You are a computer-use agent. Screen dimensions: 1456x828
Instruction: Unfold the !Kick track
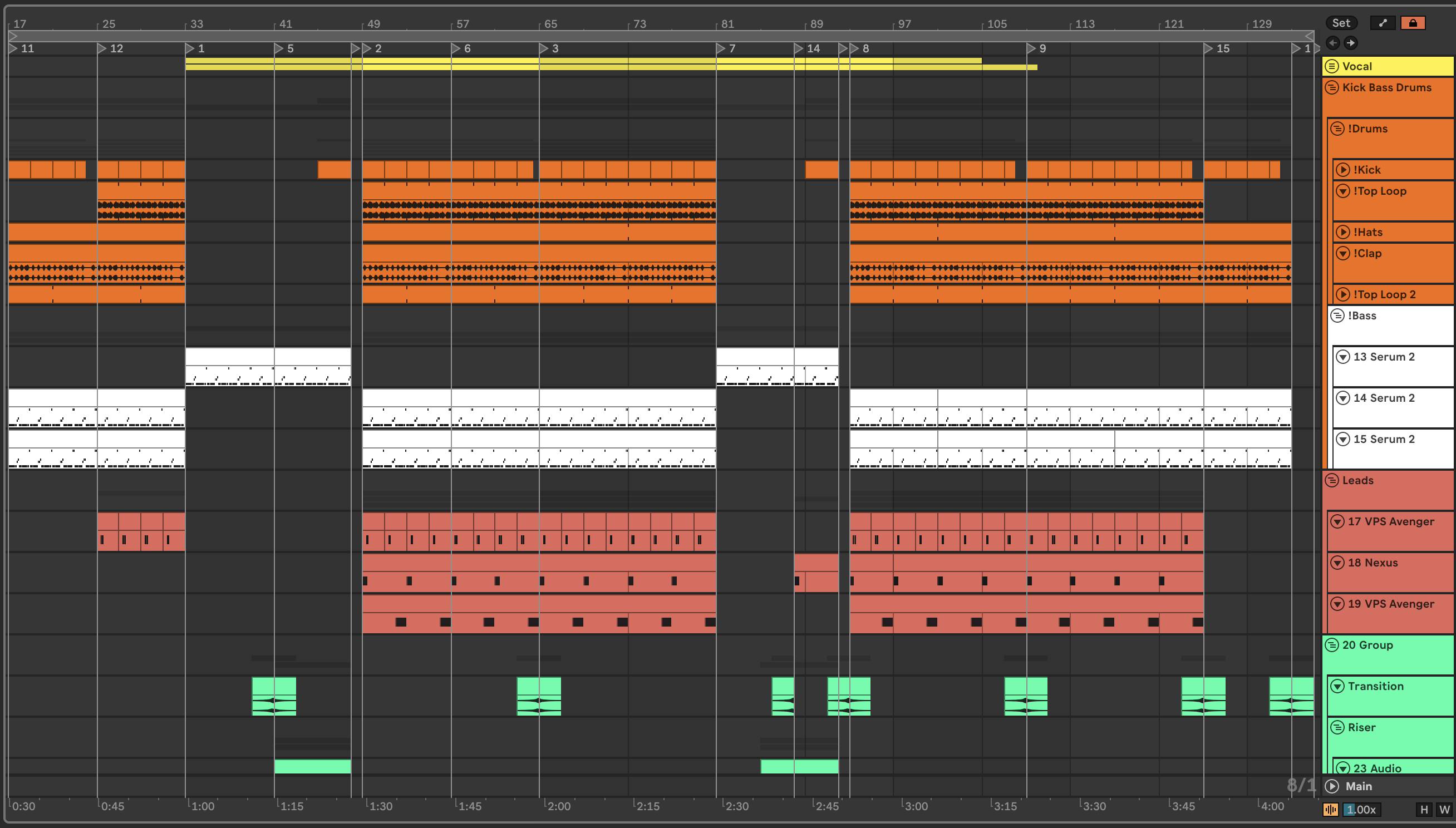tap(1343, 170)
